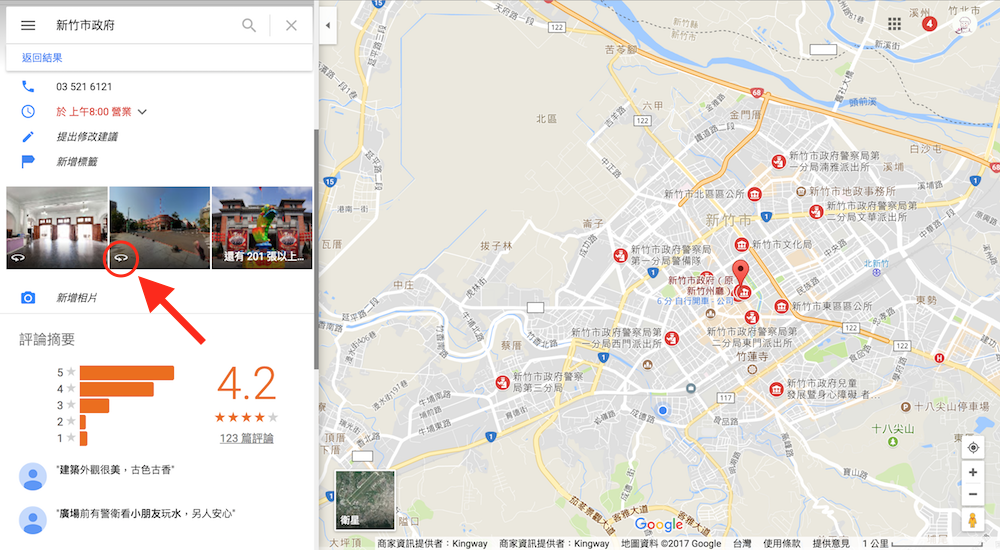
Task: Click the 新竹市東區區公所 map marker
Action: coord(781,307)
